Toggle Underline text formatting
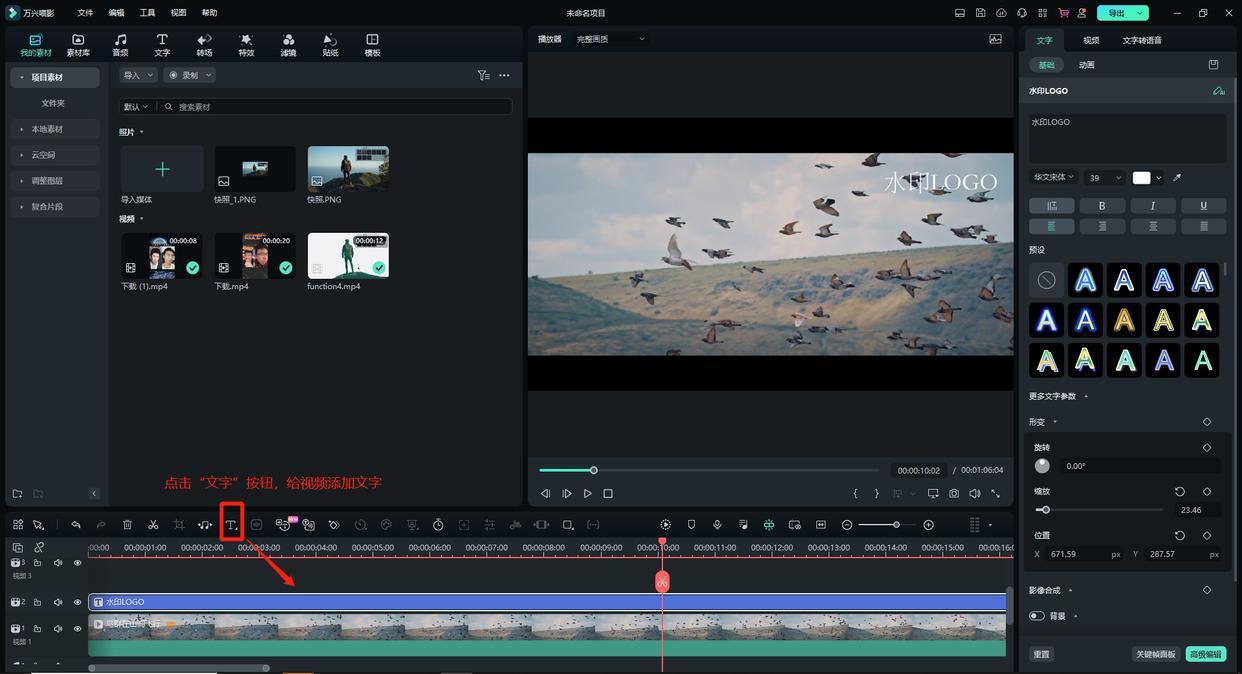Screen dimensions: 1242x674 coord(1203,205)
